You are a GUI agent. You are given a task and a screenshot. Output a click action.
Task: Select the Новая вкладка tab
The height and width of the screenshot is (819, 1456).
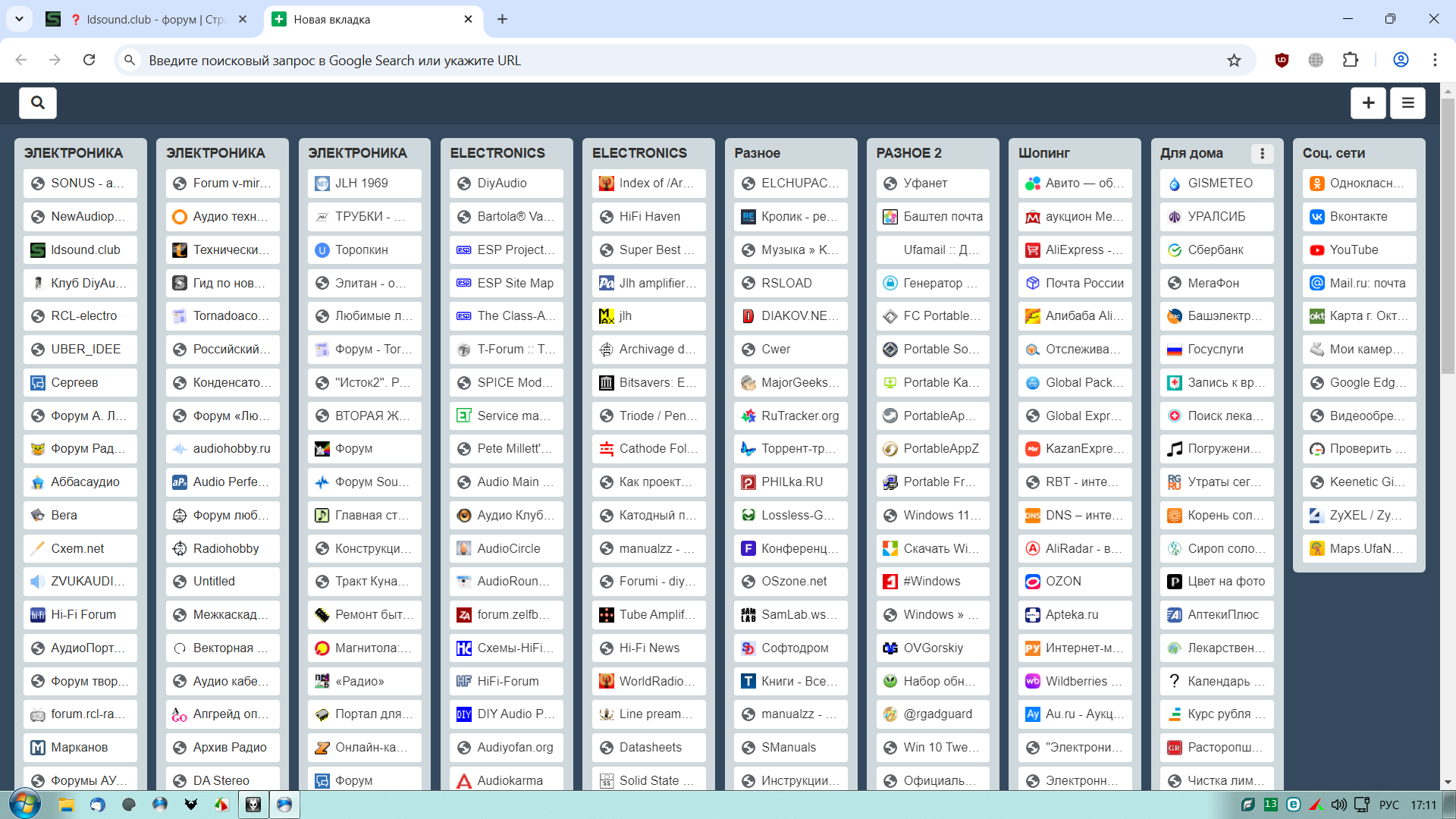(374, 20)
